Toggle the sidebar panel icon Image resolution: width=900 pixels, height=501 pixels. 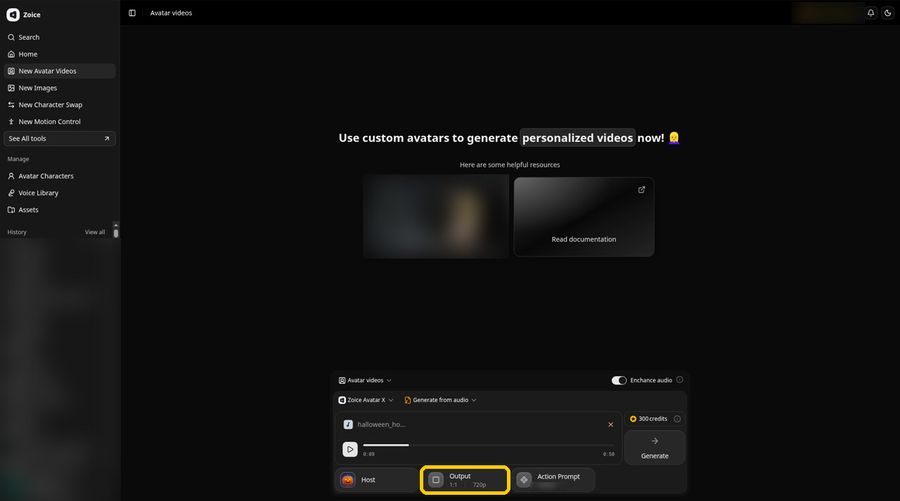132,13
